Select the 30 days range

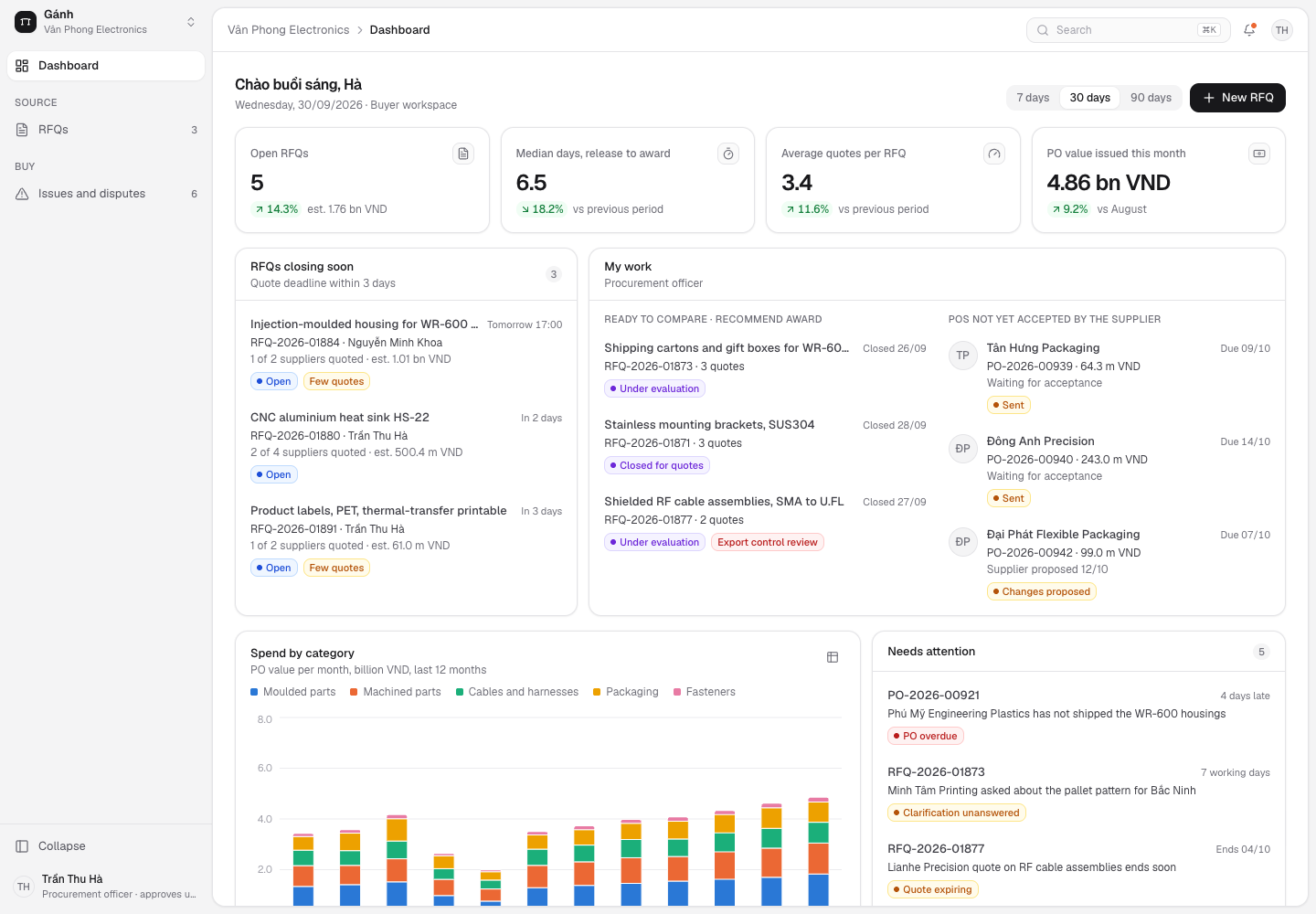click(x=1090, y=98)
